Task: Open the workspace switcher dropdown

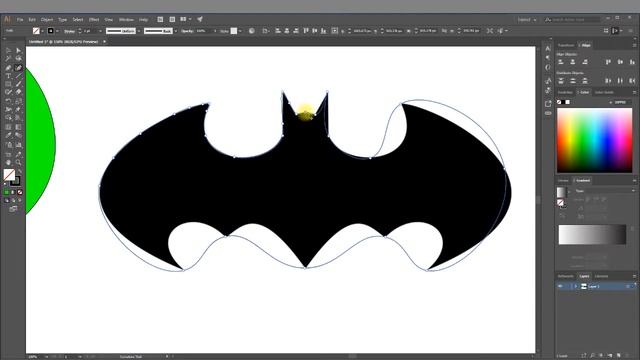Action: [x=527, y=20]
